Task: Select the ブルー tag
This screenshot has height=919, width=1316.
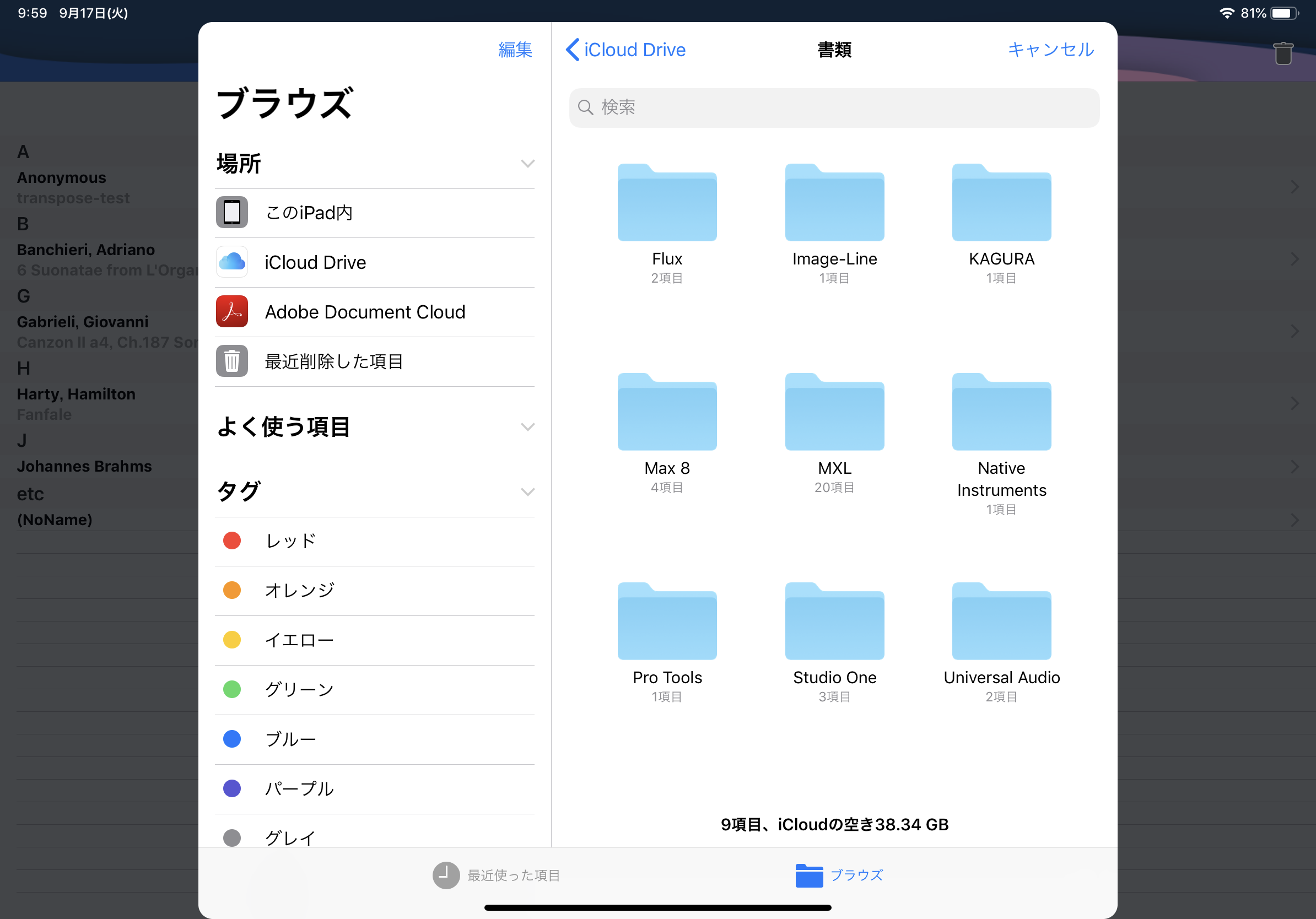Action: 374,739
